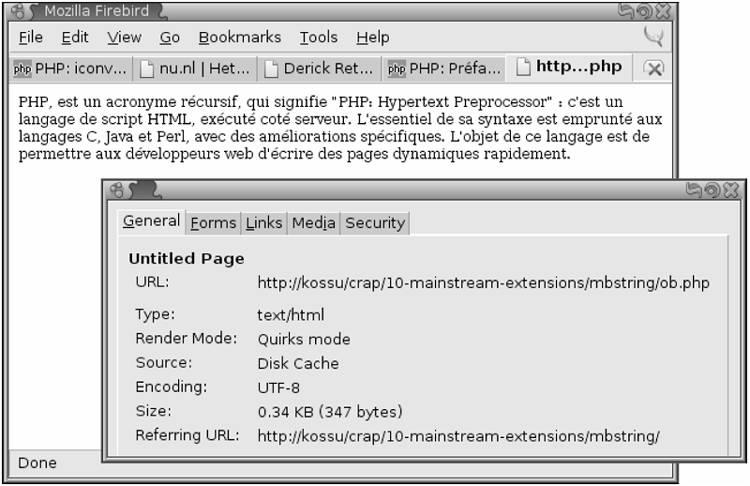Open the Security tab in Page Info
This screenshot has width=750, height=486.
click(x=375, y=223)
